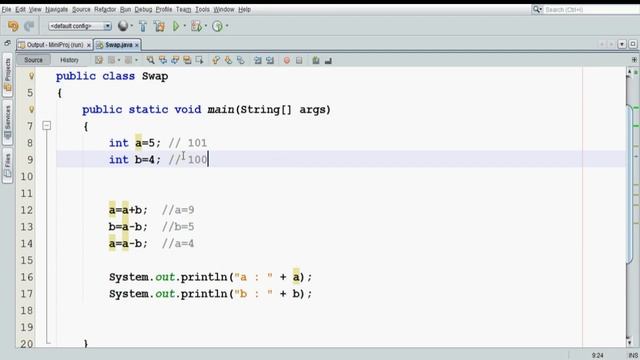Open the Run menu
The width and height of the screenshot is (640, 360).
pyautogui.click(x=125, y=9)
